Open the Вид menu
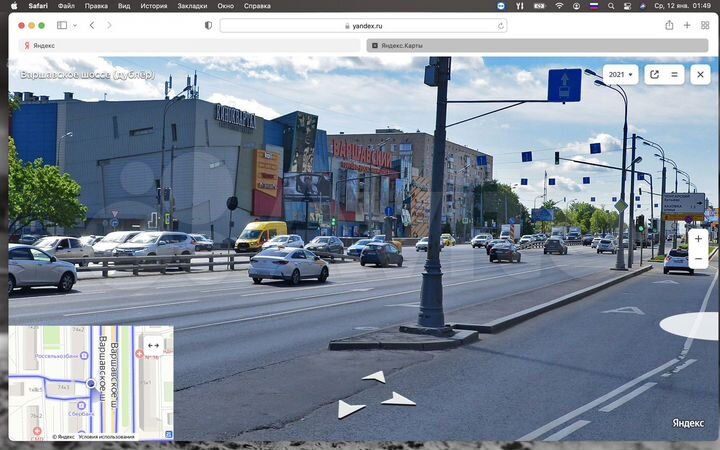The width and height of the screenshot is (720, 450). point(124,6)
